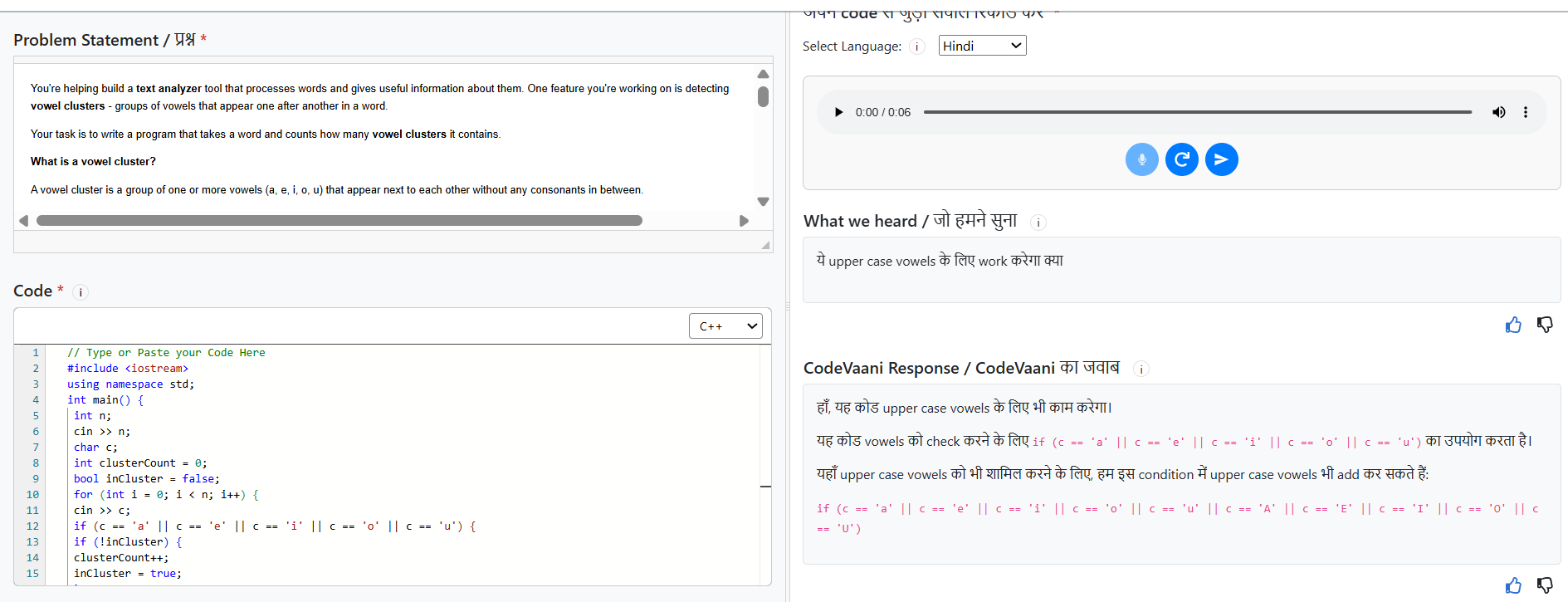
Task: Send the recorded question
Action: 1222,159
